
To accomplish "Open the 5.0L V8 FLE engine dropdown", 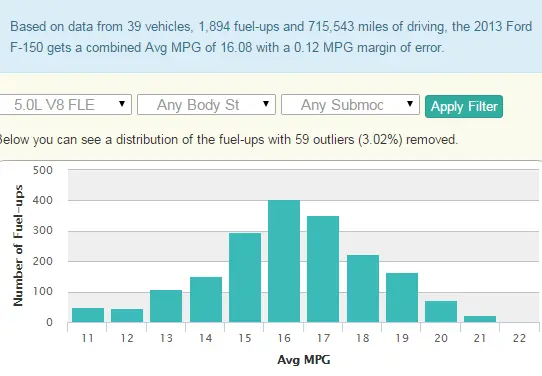I will (65, 104).
